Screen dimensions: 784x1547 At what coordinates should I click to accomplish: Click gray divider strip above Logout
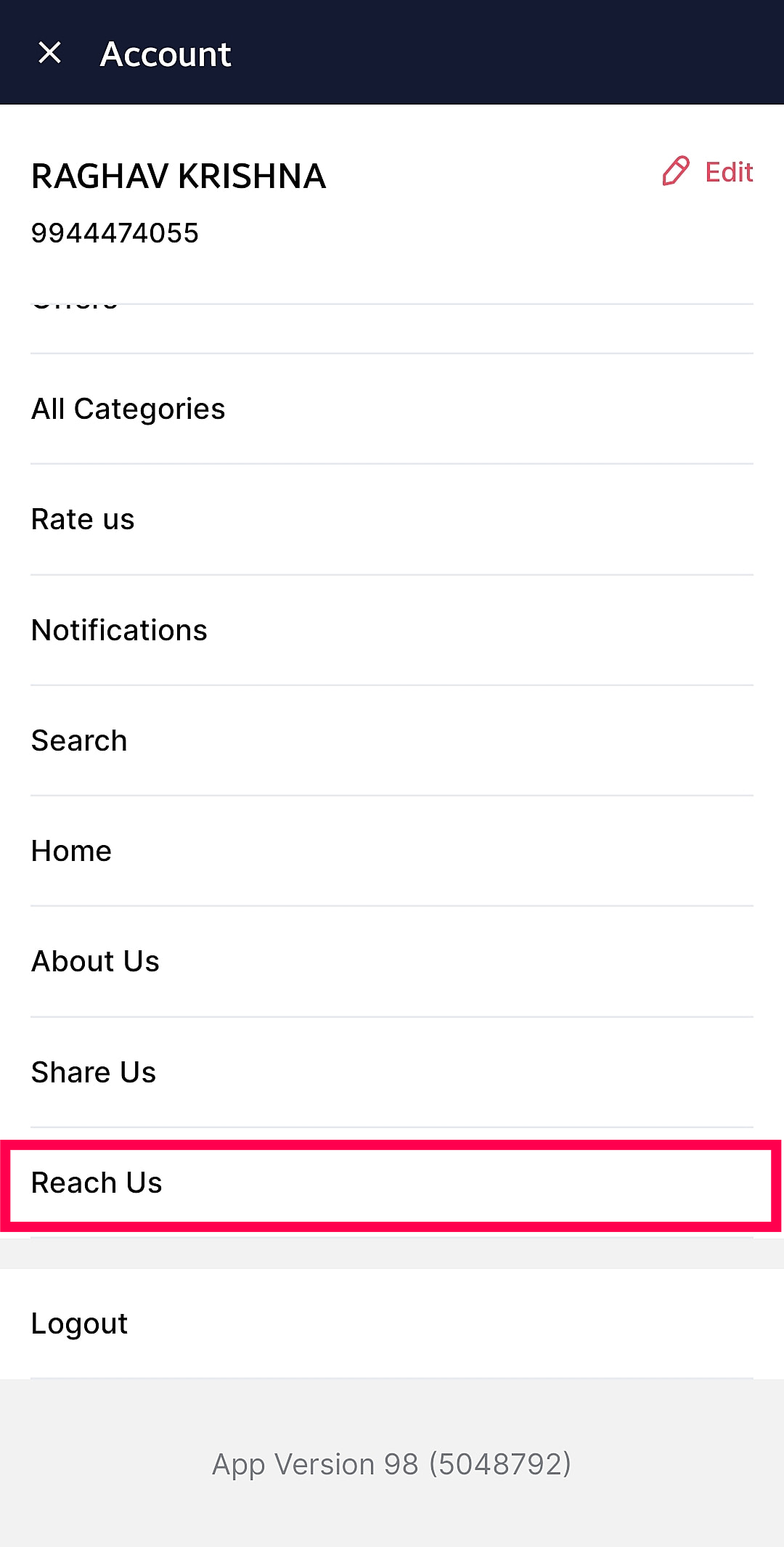[392, 1254]
